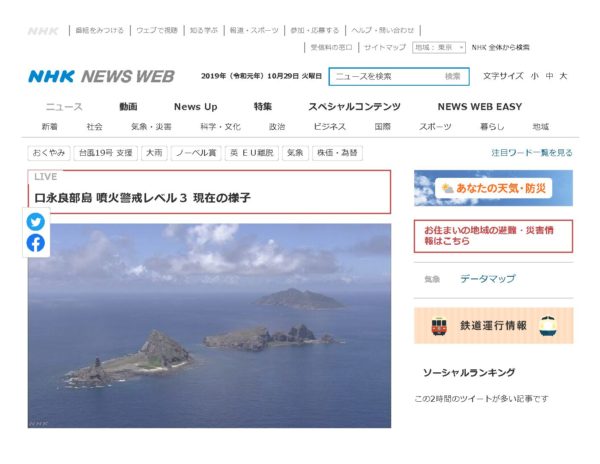Click the 台風19号 支援 keyword tag
The image size is (600, 464).
point(106,153)
